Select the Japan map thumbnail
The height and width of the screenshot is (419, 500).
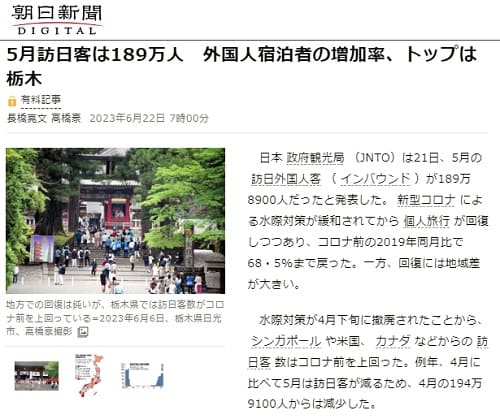pyautogui.click(x=89, y=375)
